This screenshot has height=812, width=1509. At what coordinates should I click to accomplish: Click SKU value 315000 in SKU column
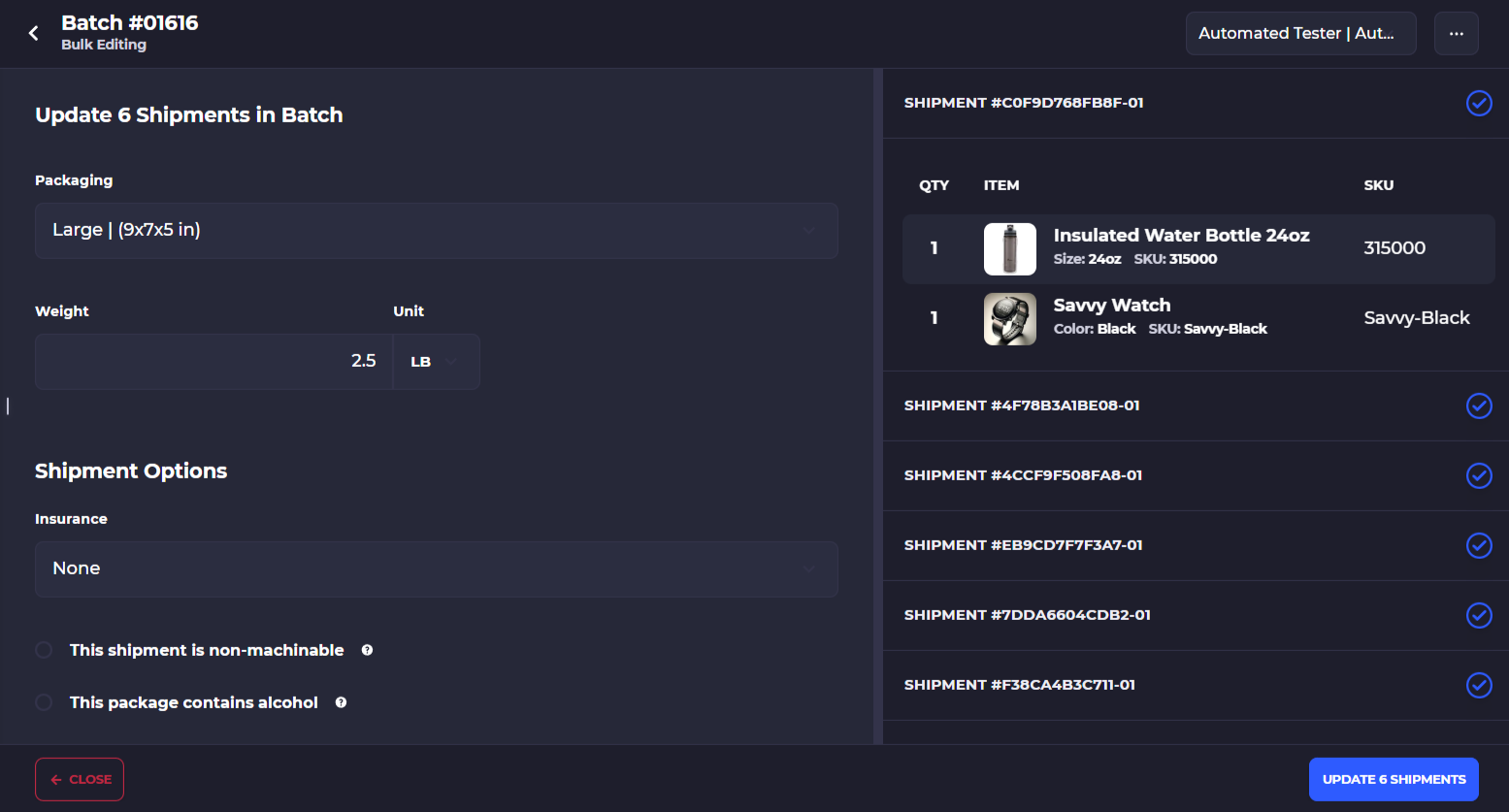point(1394,248)
